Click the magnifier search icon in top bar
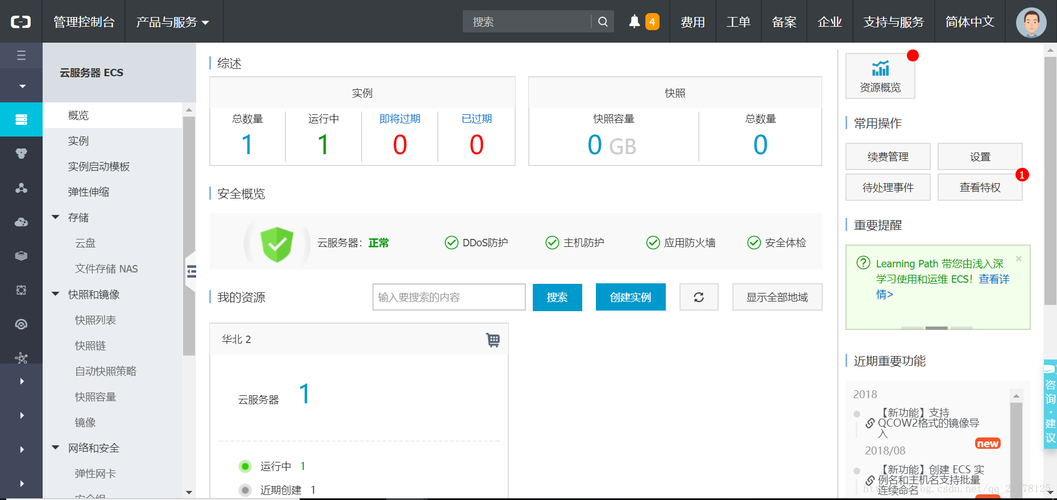This screenshot has height=500, width=1057. click(603, 22)
